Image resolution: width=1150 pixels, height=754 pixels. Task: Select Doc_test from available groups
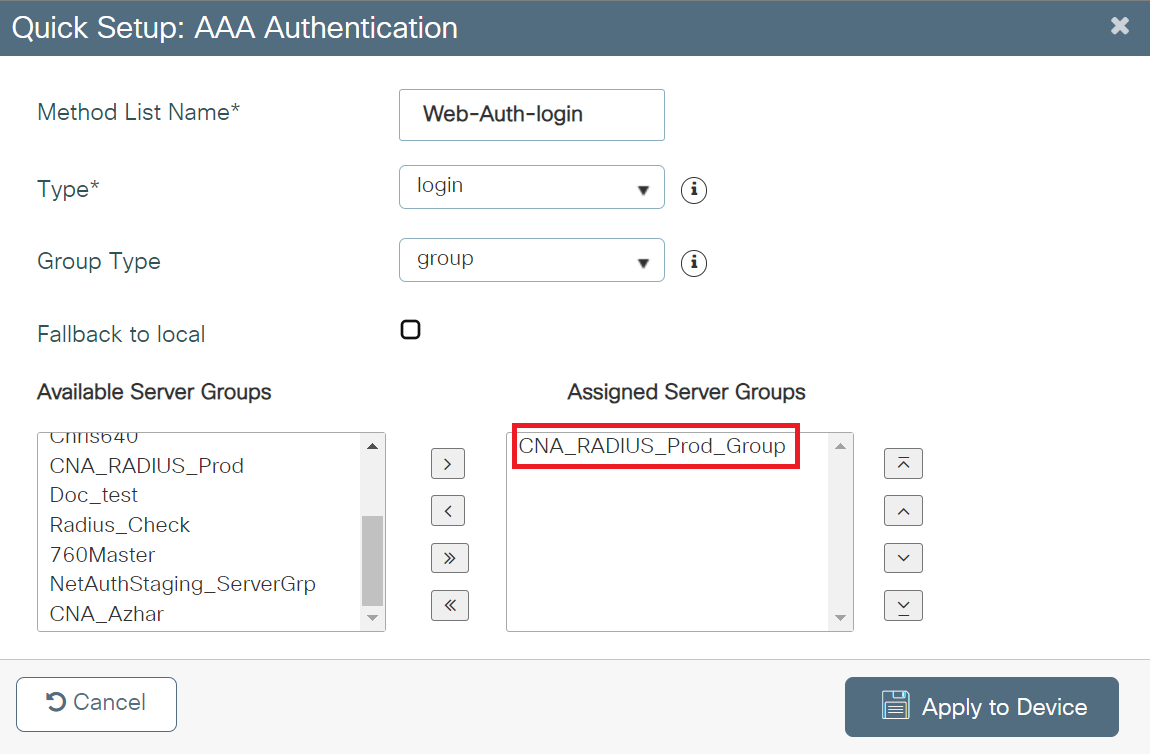94,495
